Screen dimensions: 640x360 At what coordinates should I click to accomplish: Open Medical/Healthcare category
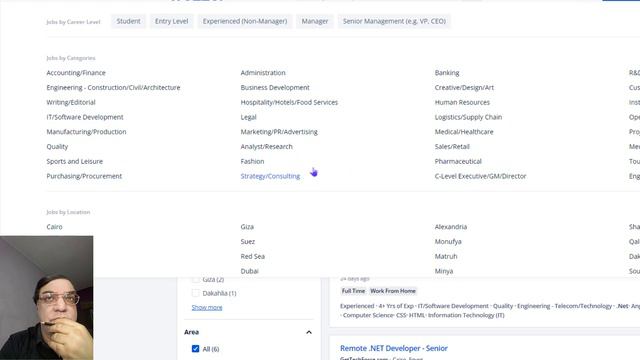(464, 132)
